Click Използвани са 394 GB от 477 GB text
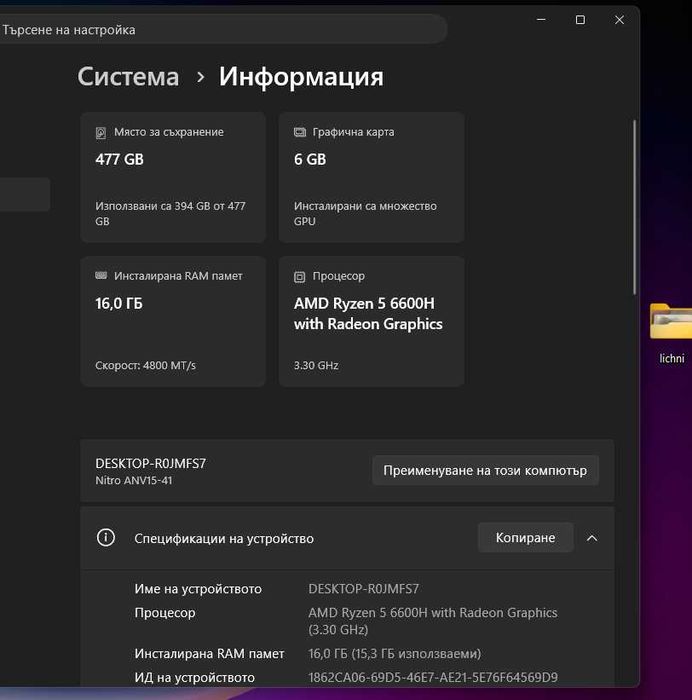This screenshot has height=700, width=692. click(170, 213)
